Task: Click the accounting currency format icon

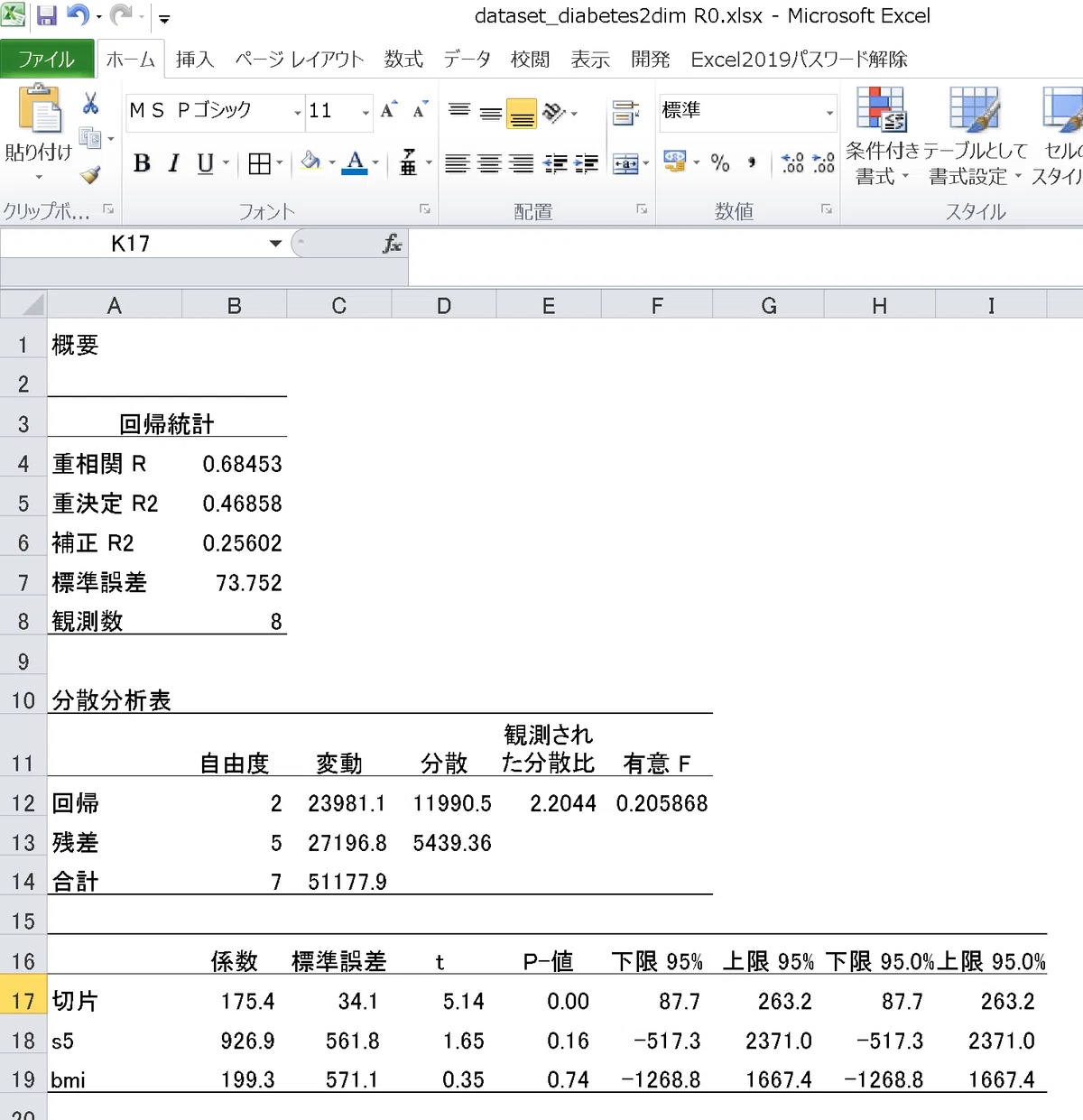Action: [x=674, y=162]
